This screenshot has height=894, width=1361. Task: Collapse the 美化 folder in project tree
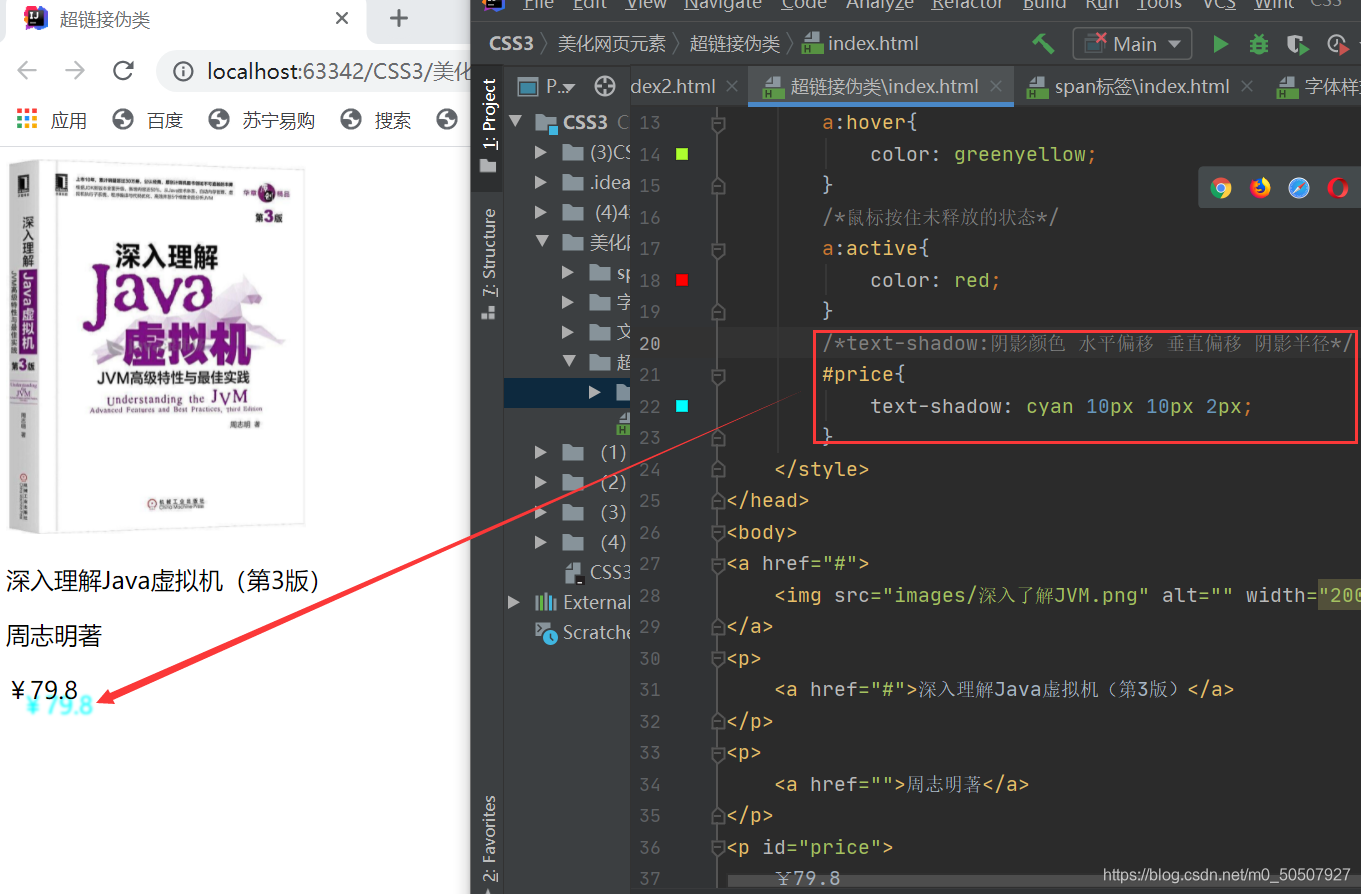click(542, 242)
